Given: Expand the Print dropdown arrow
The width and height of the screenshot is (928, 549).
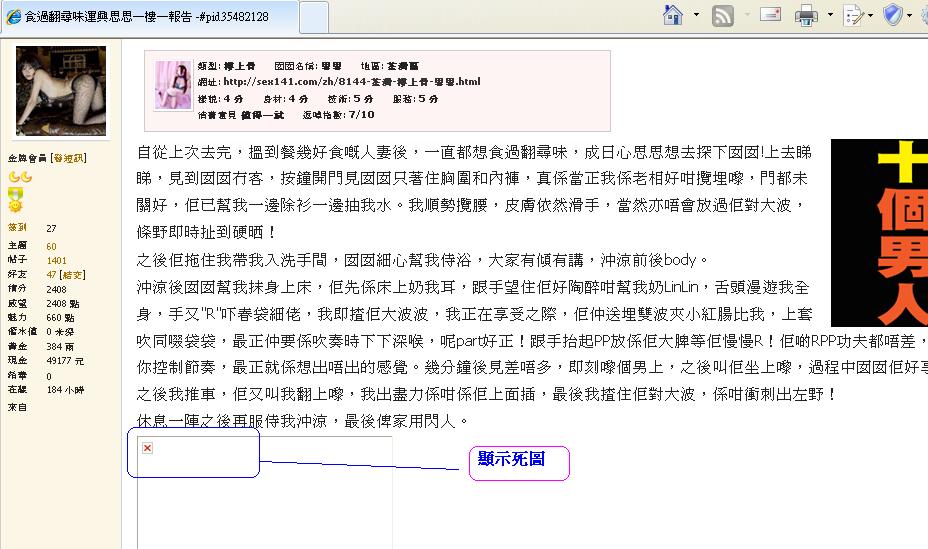Looking at the screenshot, I should 830,15.
